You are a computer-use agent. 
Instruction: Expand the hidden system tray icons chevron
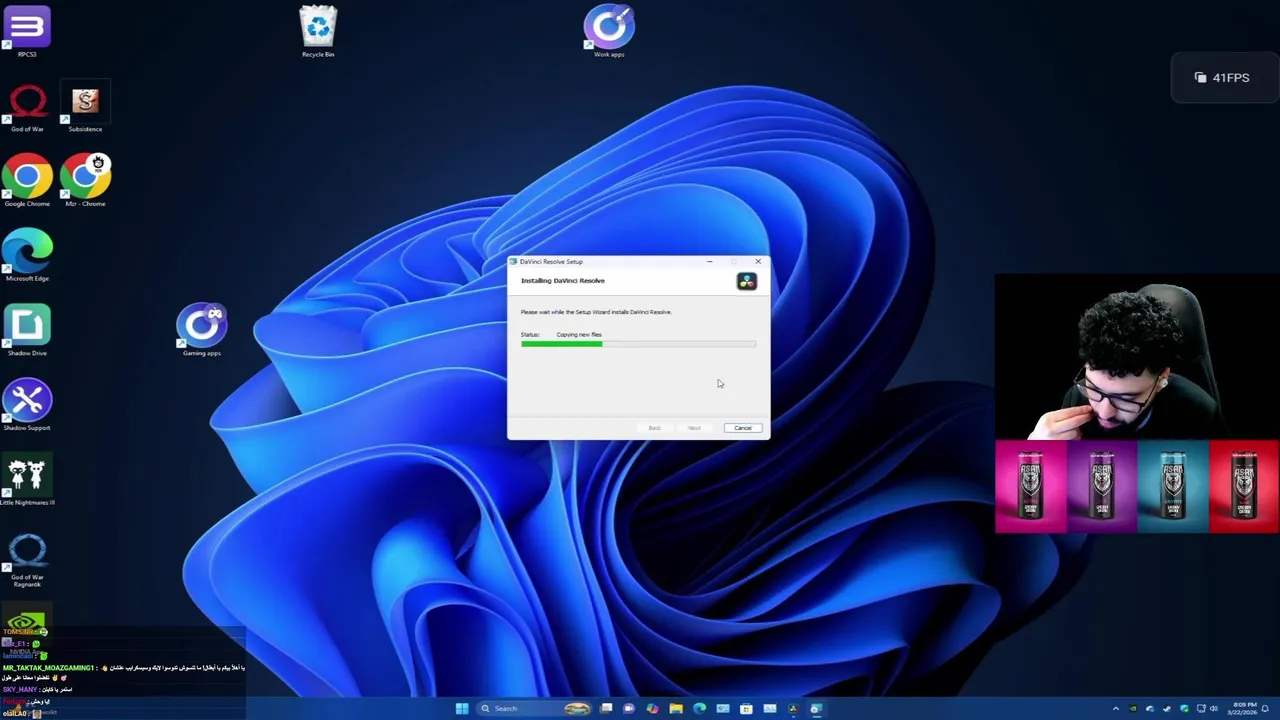1116,709
